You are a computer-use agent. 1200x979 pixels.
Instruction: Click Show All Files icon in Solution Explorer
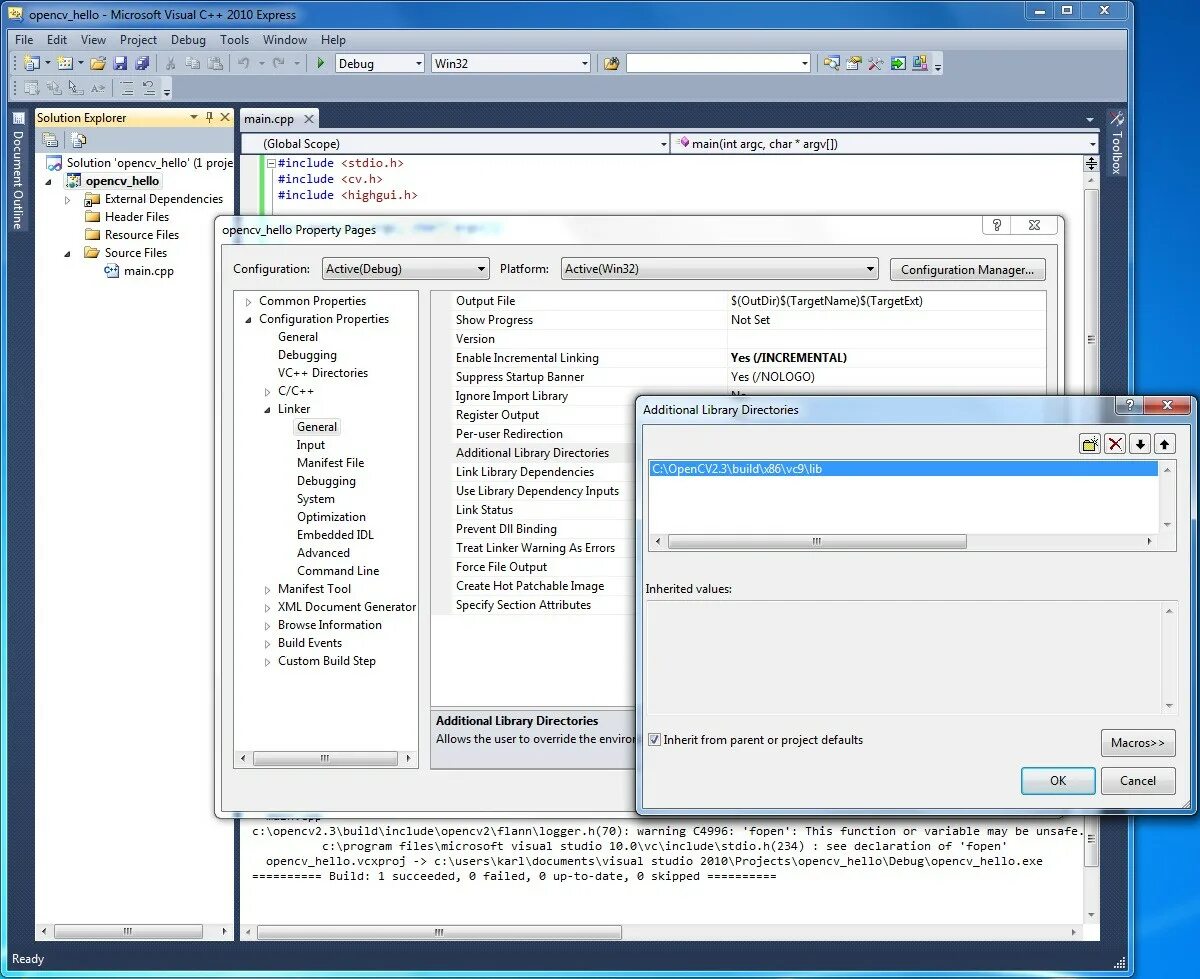[78, 140]
